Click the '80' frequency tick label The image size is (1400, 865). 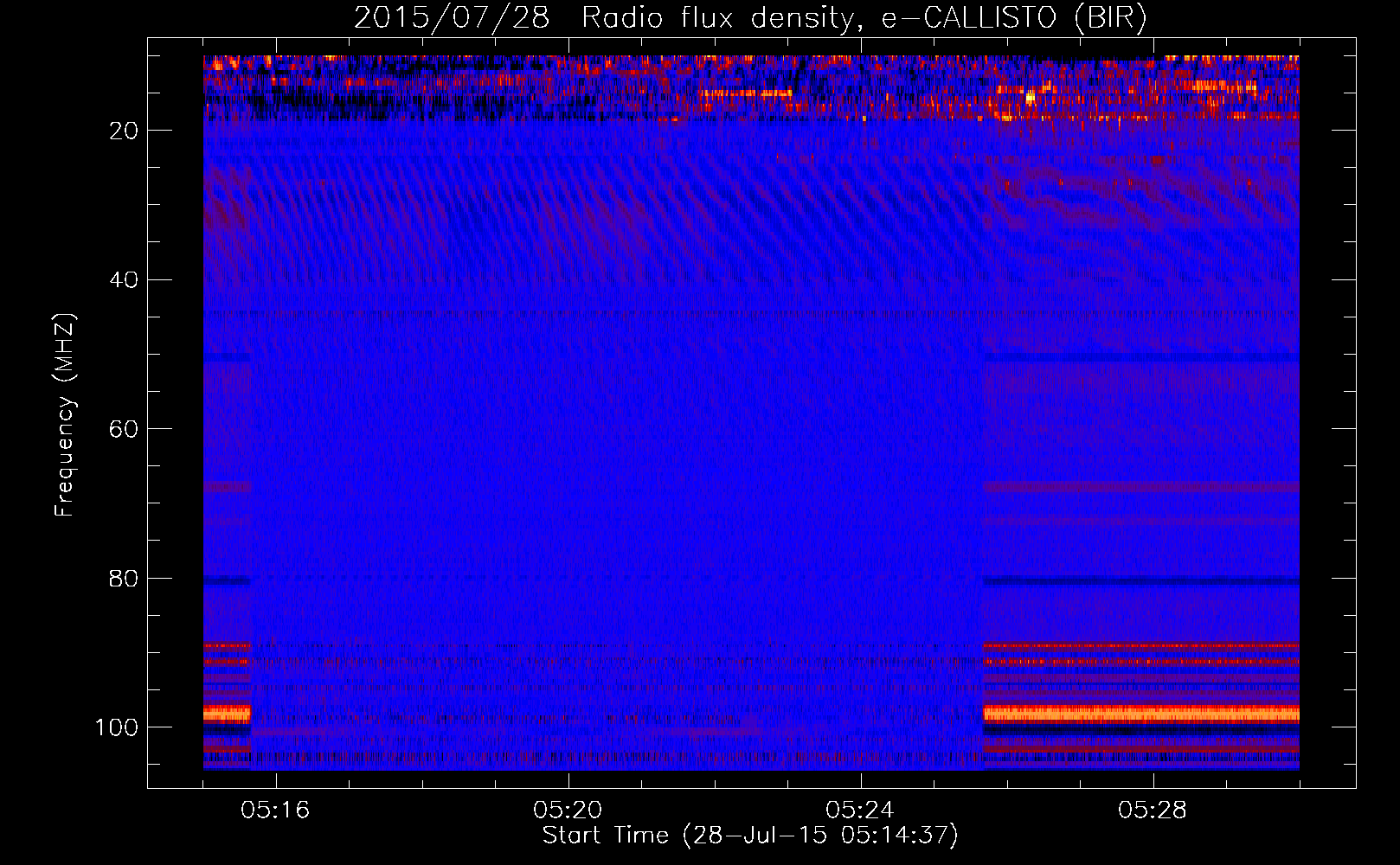click(125, 579)
